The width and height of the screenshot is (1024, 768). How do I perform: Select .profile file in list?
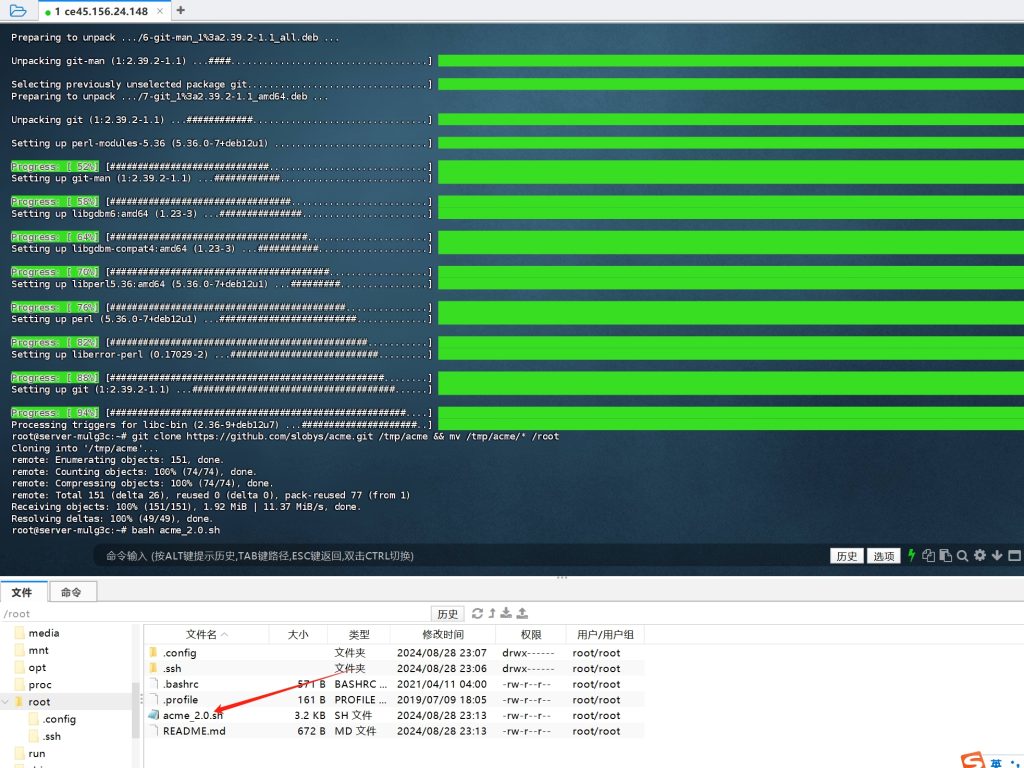tap(180, 699)
